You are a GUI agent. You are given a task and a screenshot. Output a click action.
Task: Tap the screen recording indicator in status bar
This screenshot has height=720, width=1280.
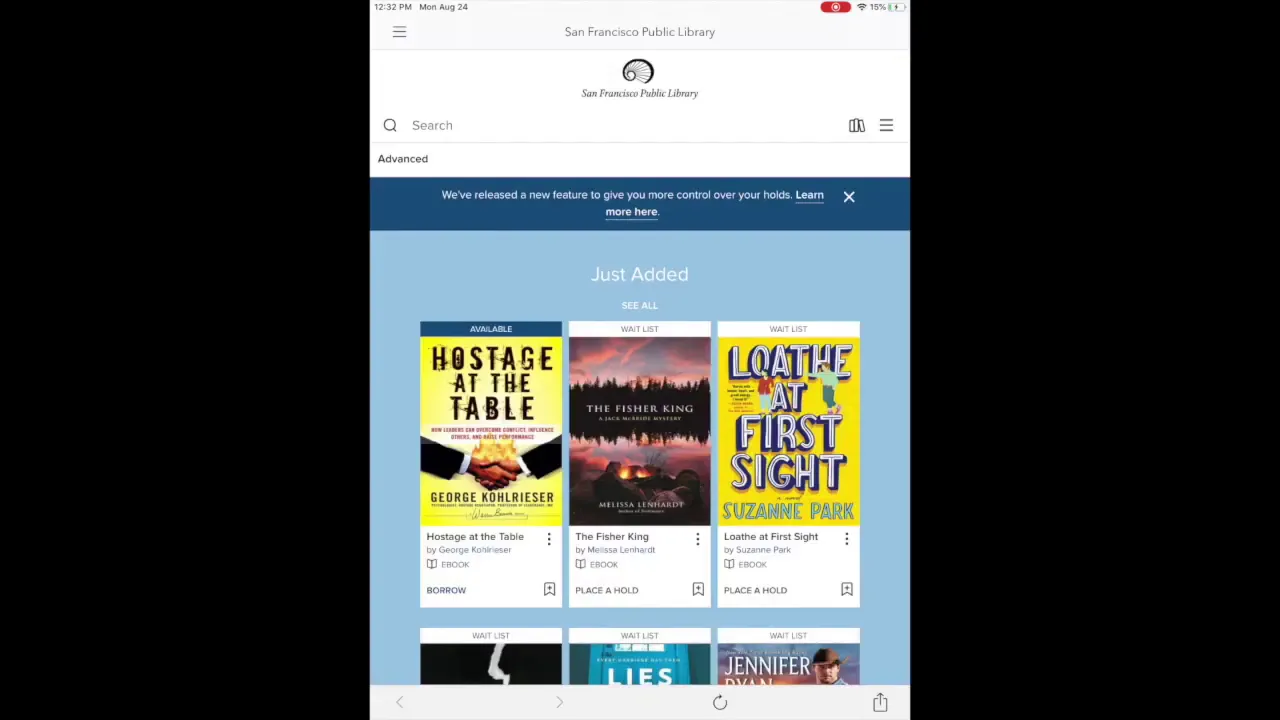point(835,7)
